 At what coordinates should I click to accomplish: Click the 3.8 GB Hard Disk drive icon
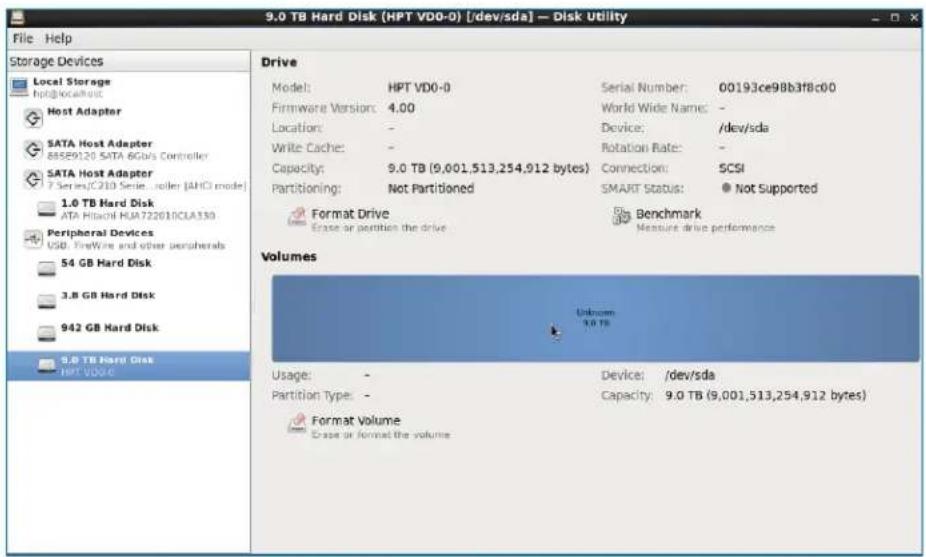coord(47,301)
